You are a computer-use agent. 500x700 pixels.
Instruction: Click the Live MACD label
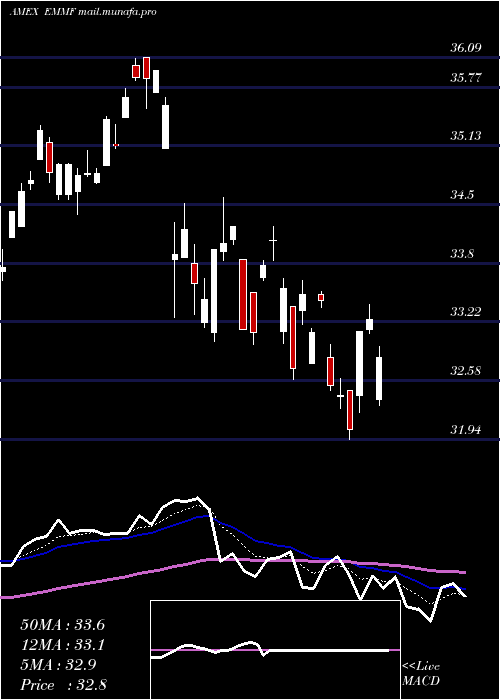pyautogui.click(x=421, y=673)
